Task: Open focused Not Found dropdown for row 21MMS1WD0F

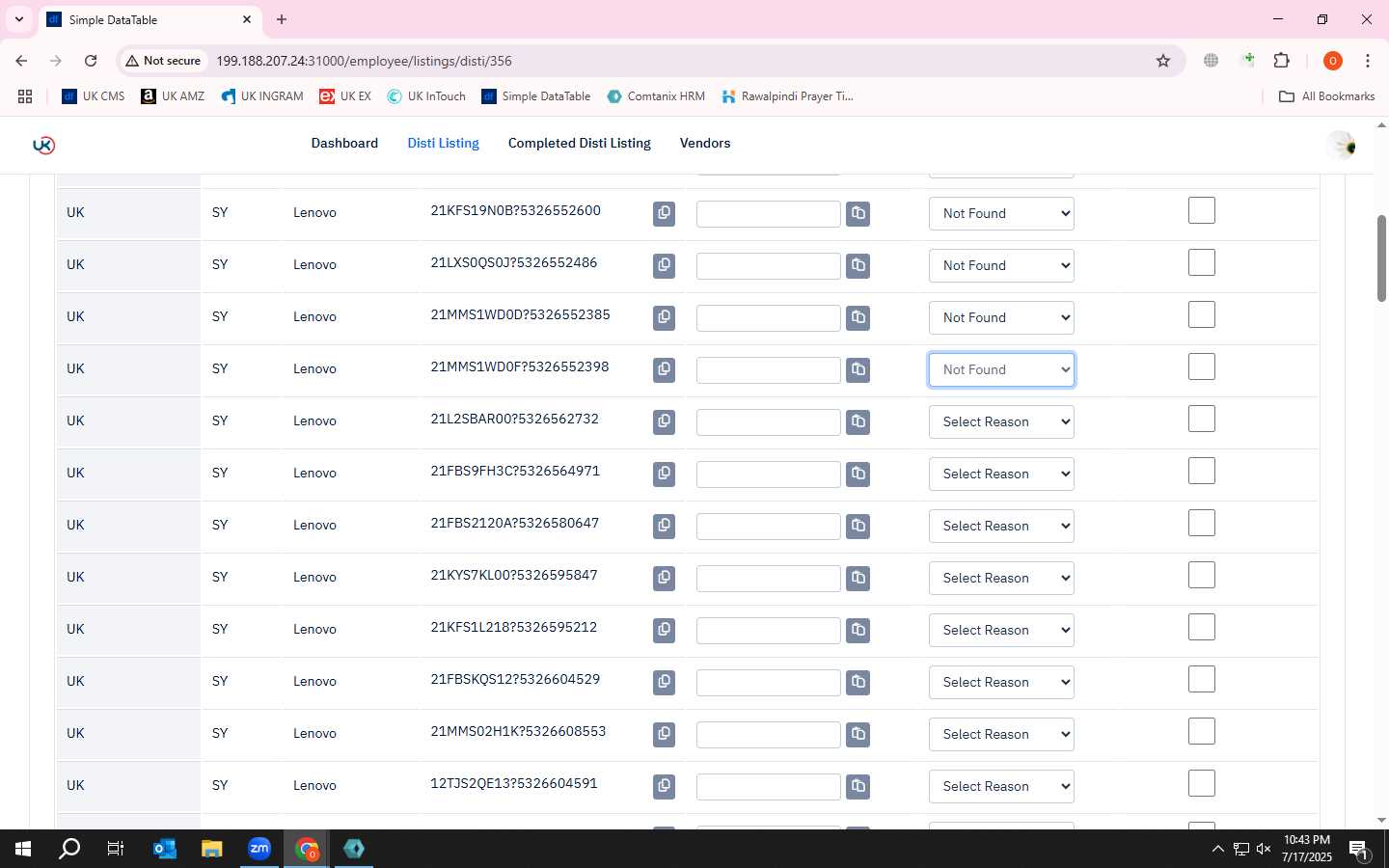Action: pyautogui.click(x=1001, y=369)
